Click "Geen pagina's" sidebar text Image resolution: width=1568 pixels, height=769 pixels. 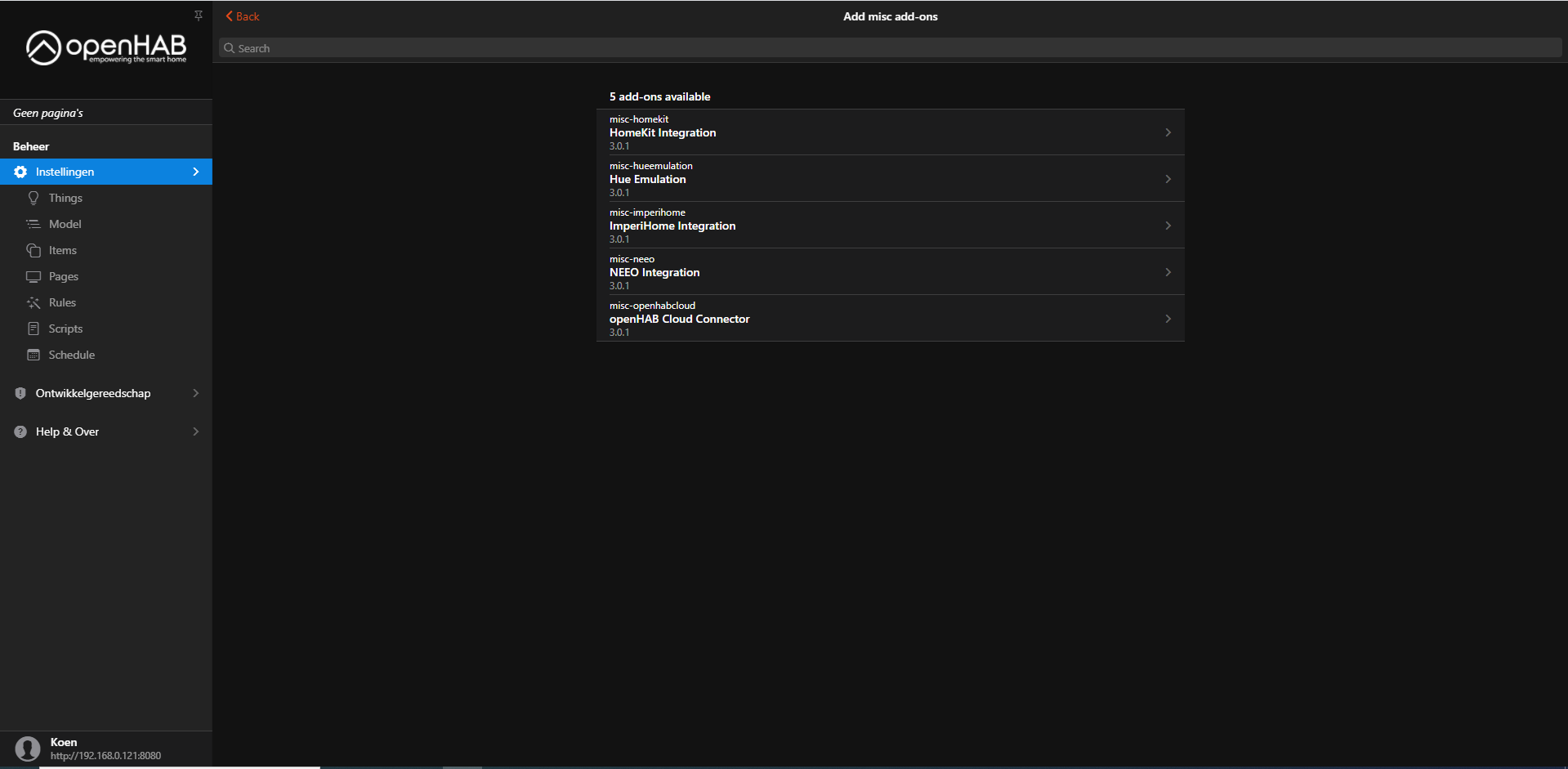[x=48, y=113]
